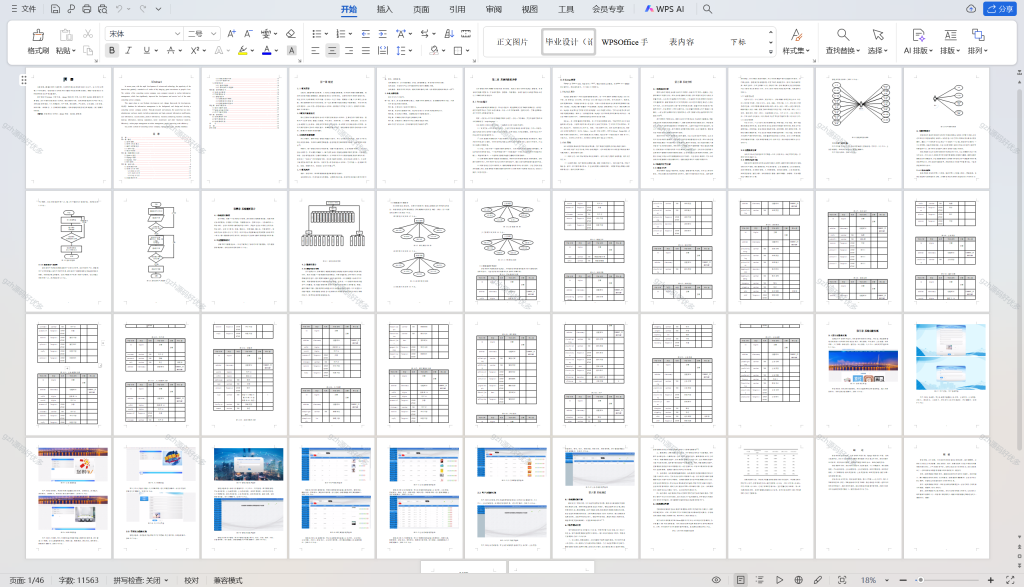Toggle Superscript X² button
1024x587 pixels.
(195, 50)
